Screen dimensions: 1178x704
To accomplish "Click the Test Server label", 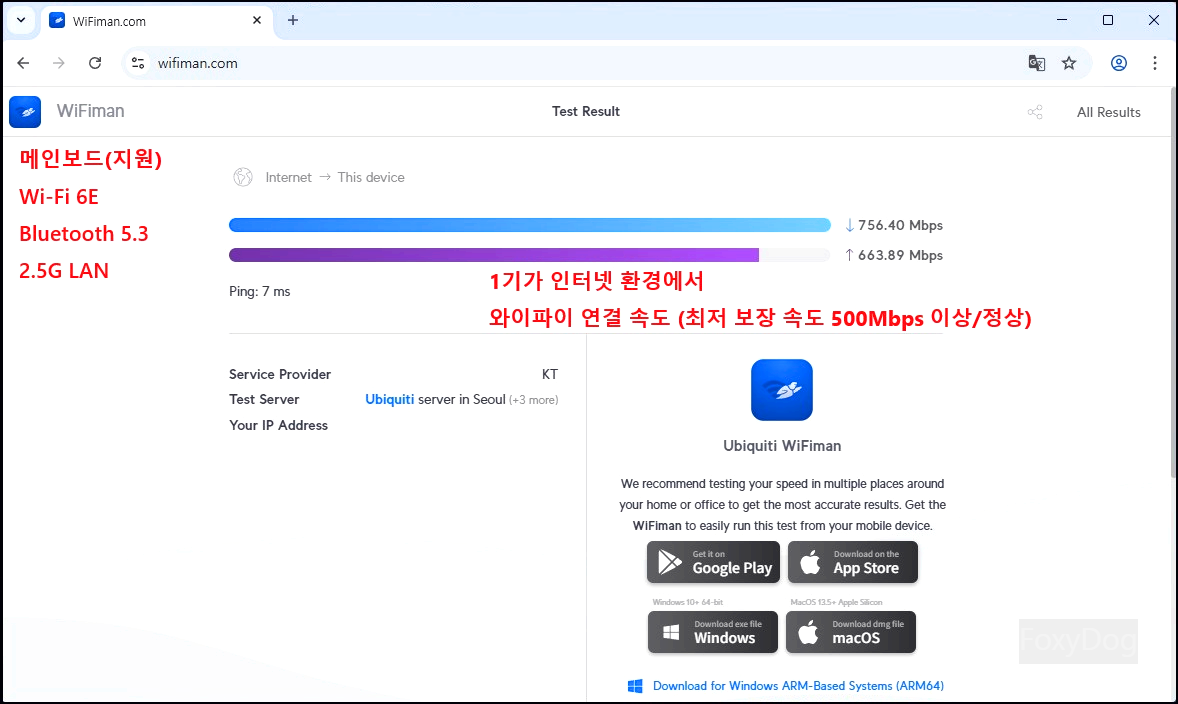I will [264, 400].
